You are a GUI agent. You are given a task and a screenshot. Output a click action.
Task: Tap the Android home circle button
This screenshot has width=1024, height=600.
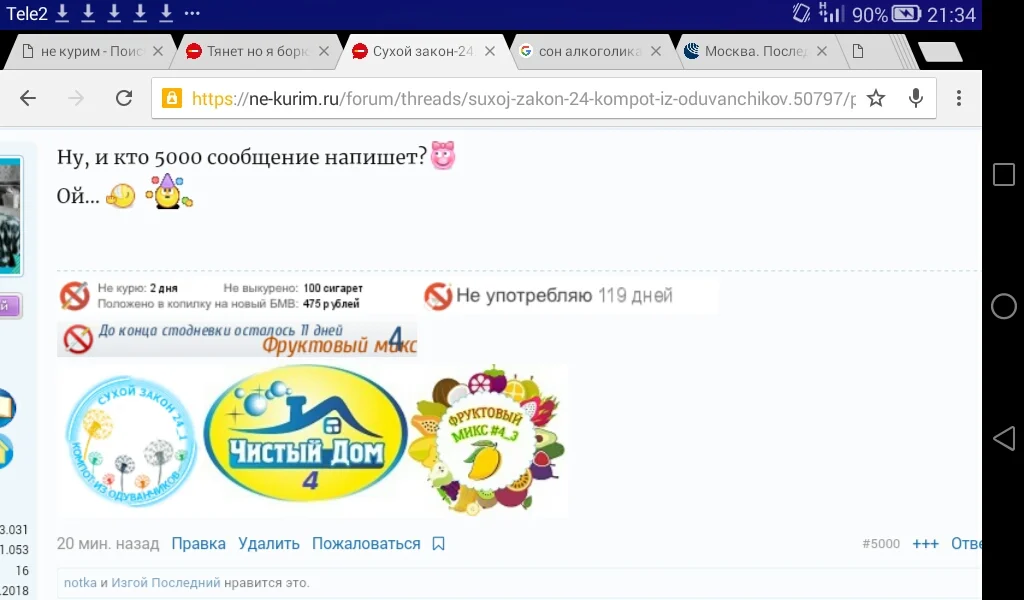pyautogui.click(x=1003, y=306)
